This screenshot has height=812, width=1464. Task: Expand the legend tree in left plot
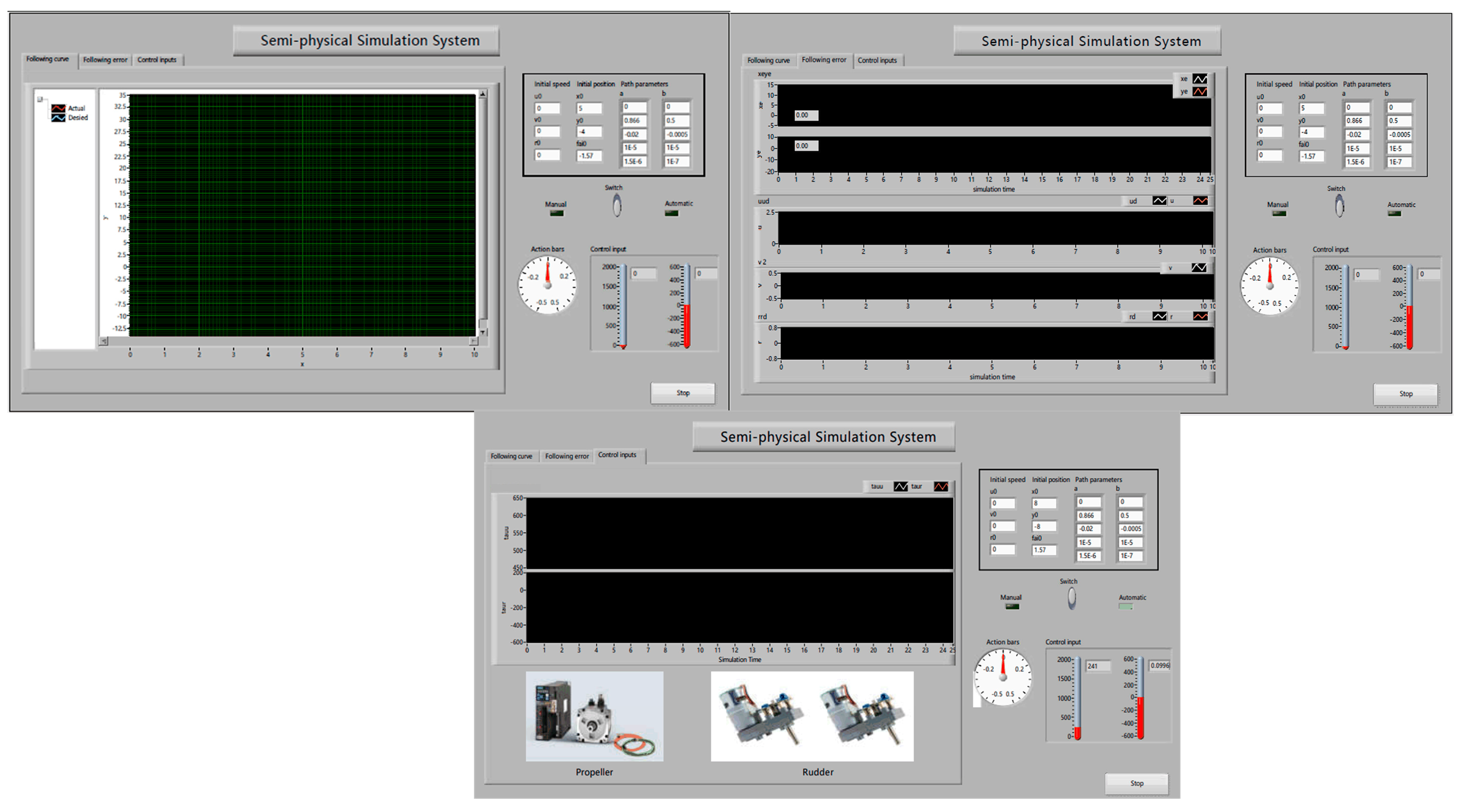[x=40, y=99]
